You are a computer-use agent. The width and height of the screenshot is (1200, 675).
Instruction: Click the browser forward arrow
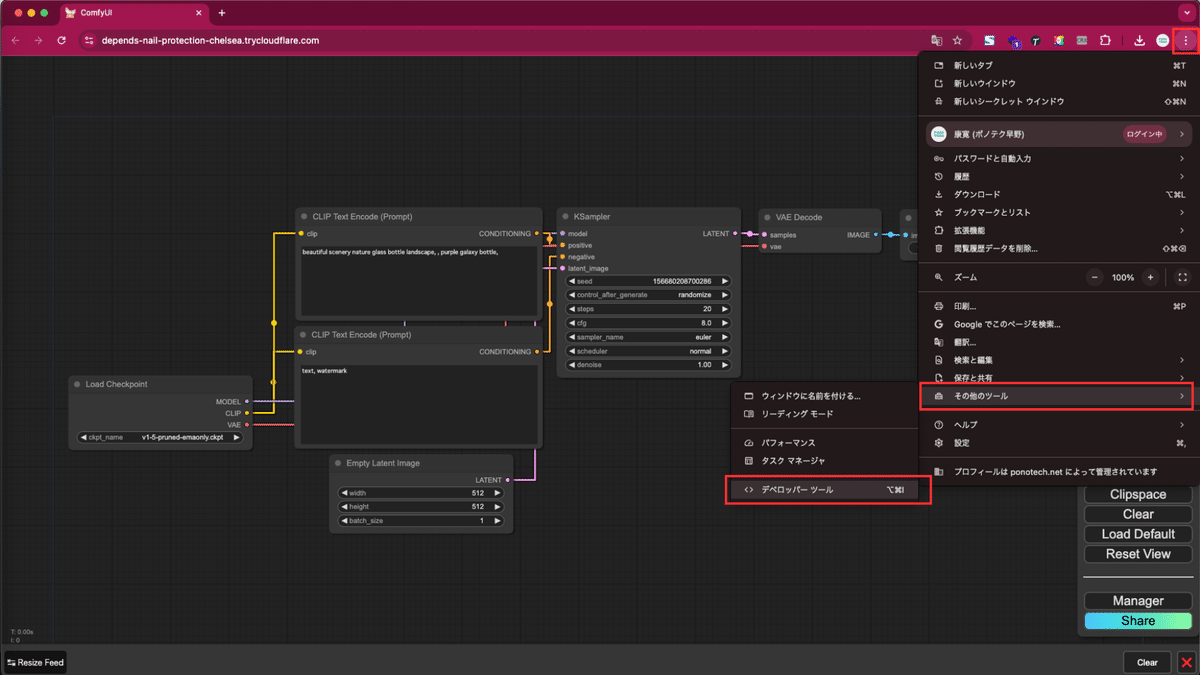coord(38,41)
